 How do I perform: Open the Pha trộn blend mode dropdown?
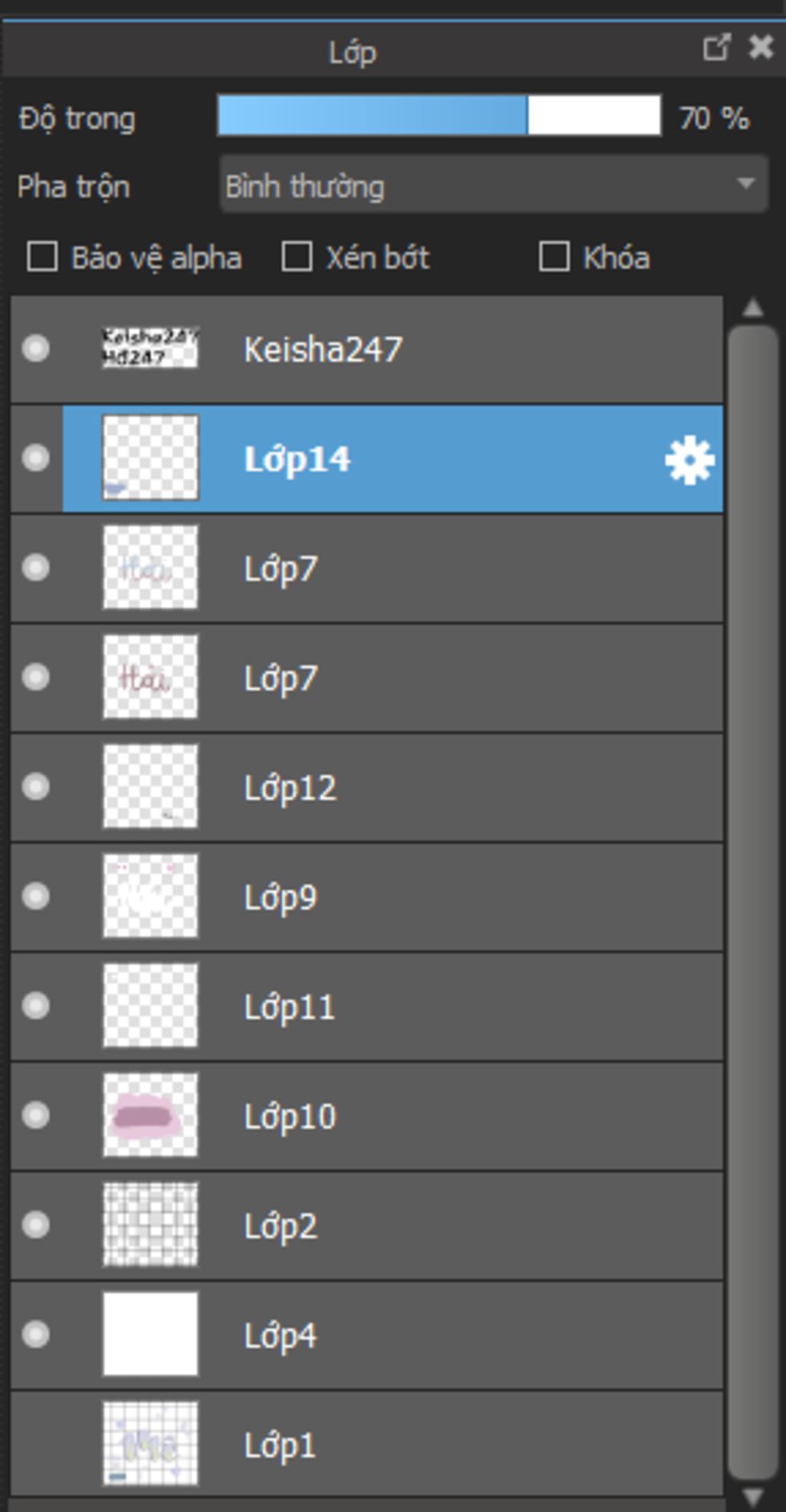pyautogui.click(x=494, y=184)
